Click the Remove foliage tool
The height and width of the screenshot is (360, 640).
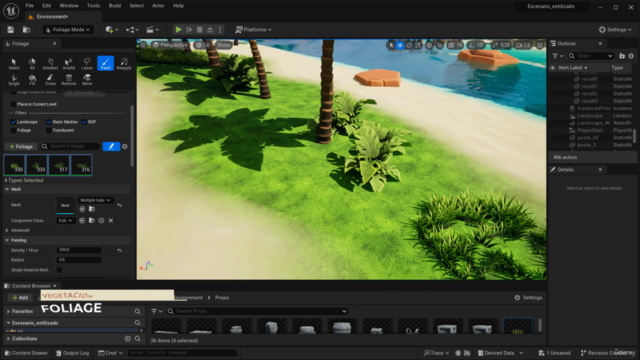[x=69, y=79]
